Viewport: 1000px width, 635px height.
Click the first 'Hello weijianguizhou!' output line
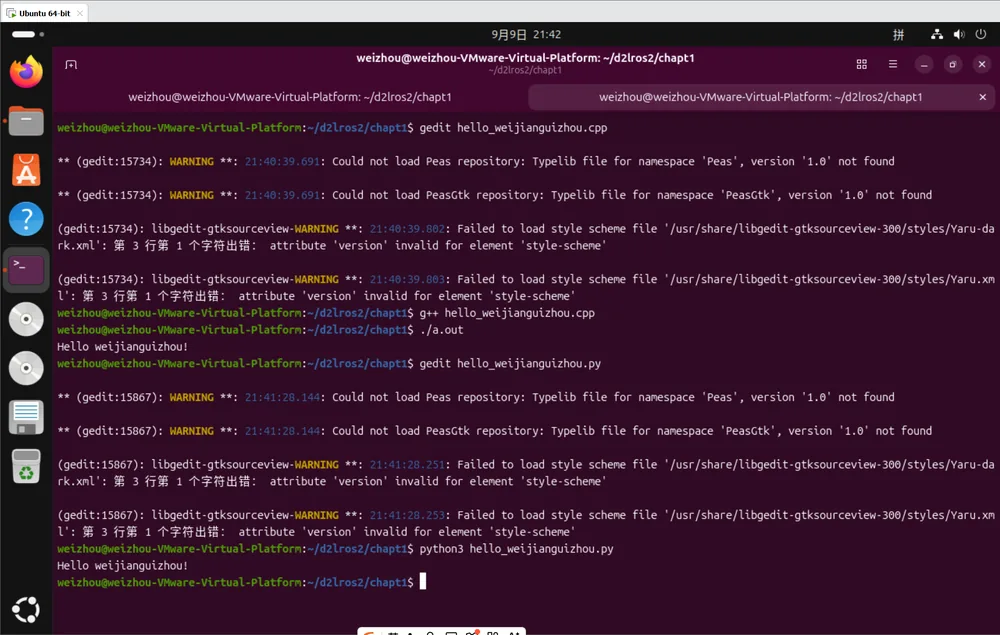point(122,347)
